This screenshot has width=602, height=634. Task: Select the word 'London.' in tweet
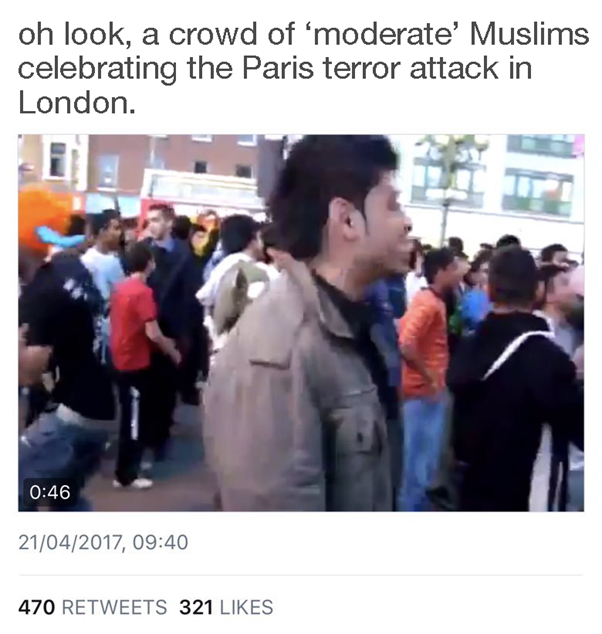click(x=76, y=104)
